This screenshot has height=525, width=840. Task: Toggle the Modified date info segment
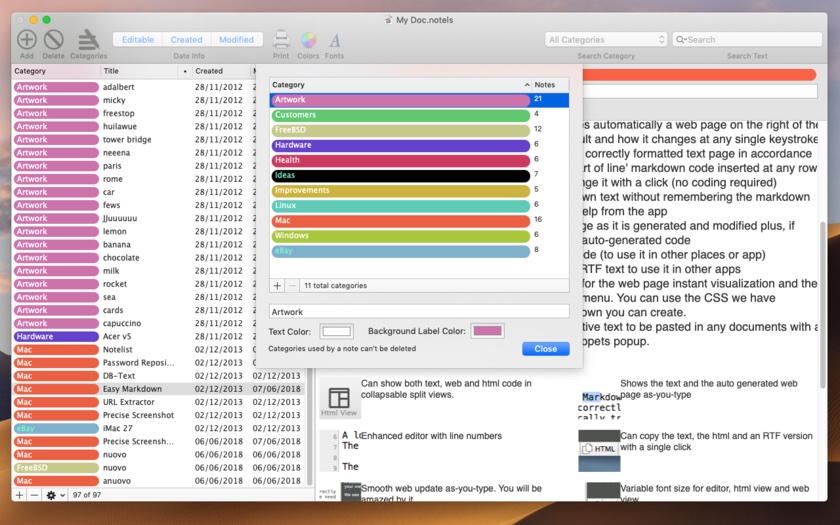pyautogui.click(x=236, y=40)
